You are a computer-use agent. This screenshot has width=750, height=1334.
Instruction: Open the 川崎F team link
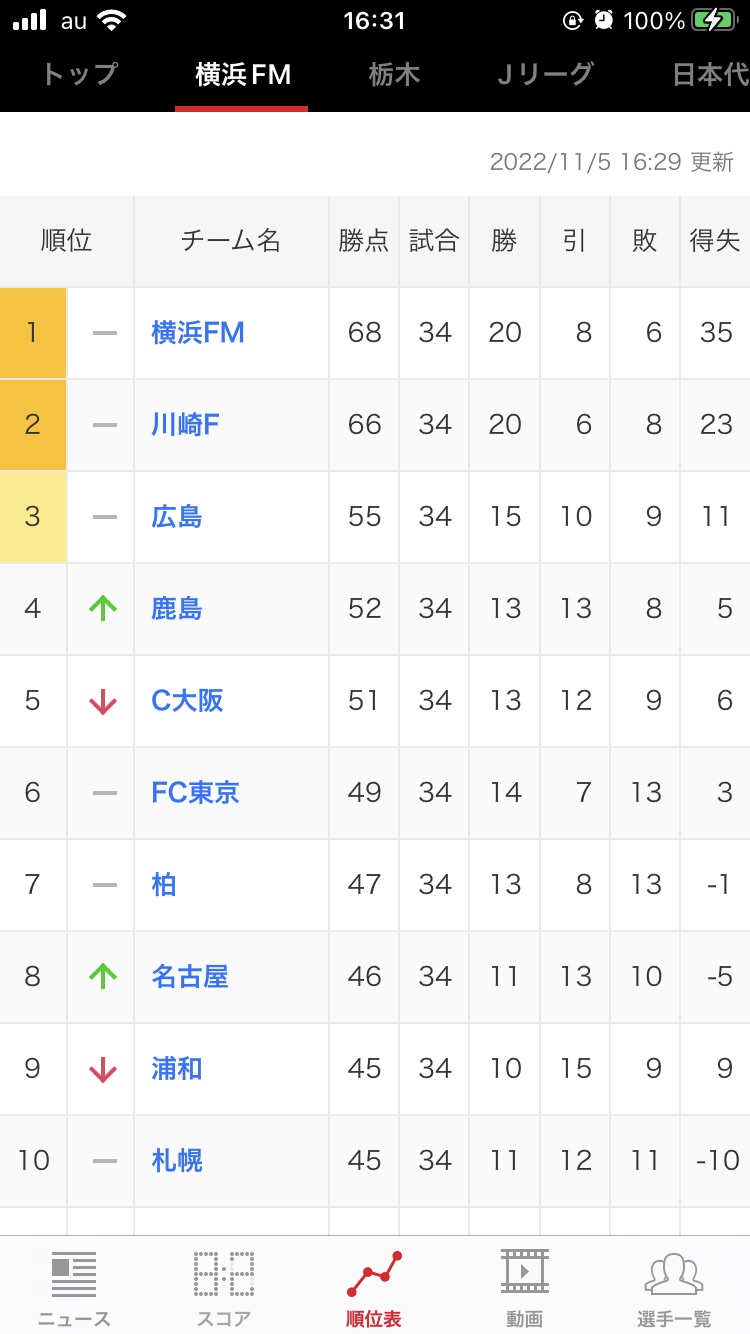[185, 425]
